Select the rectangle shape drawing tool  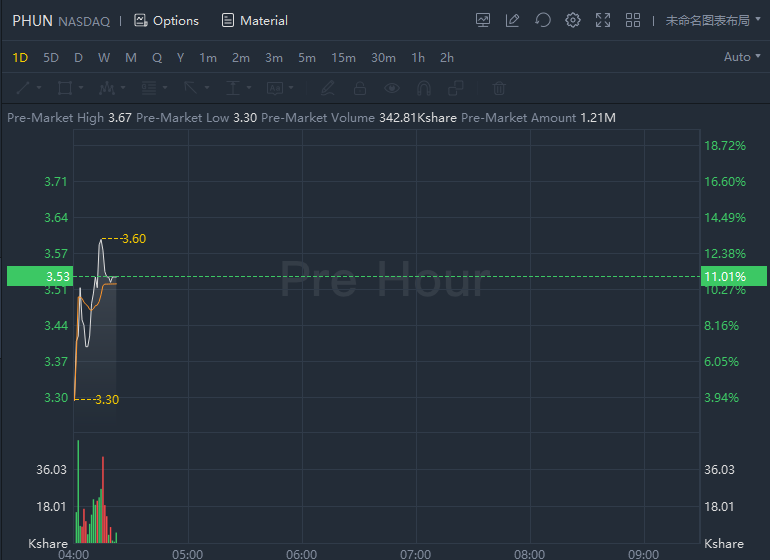pyautogui.click(x=65, y=88)
